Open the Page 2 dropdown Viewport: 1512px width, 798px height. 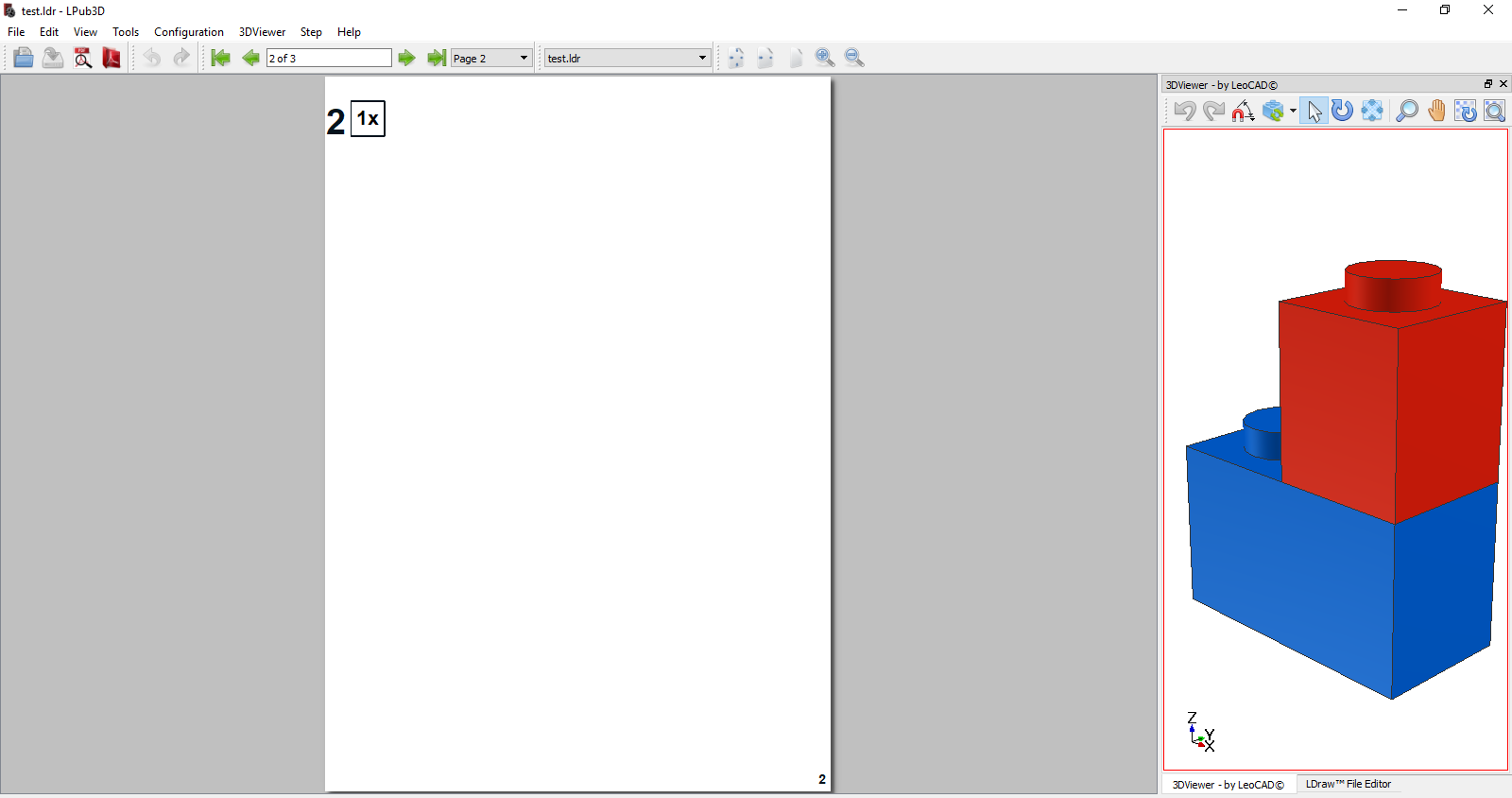pos(523,58)
